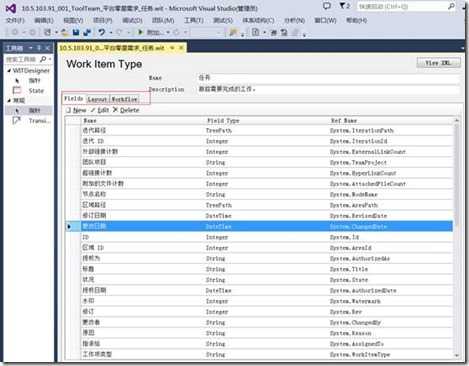Switch to the Layout tab
Image resolution: width=469 pixels, height=366 pixels.
pyautogui.click(x=97, y=99)
